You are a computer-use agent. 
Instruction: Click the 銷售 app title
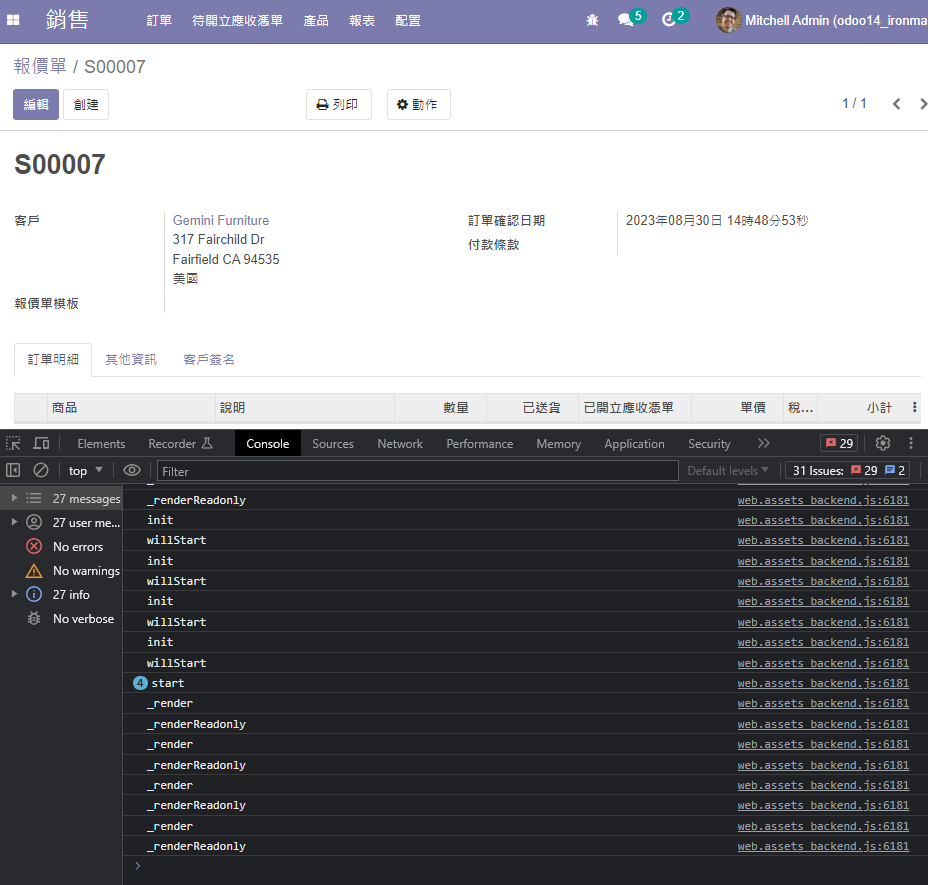[67, 20]
